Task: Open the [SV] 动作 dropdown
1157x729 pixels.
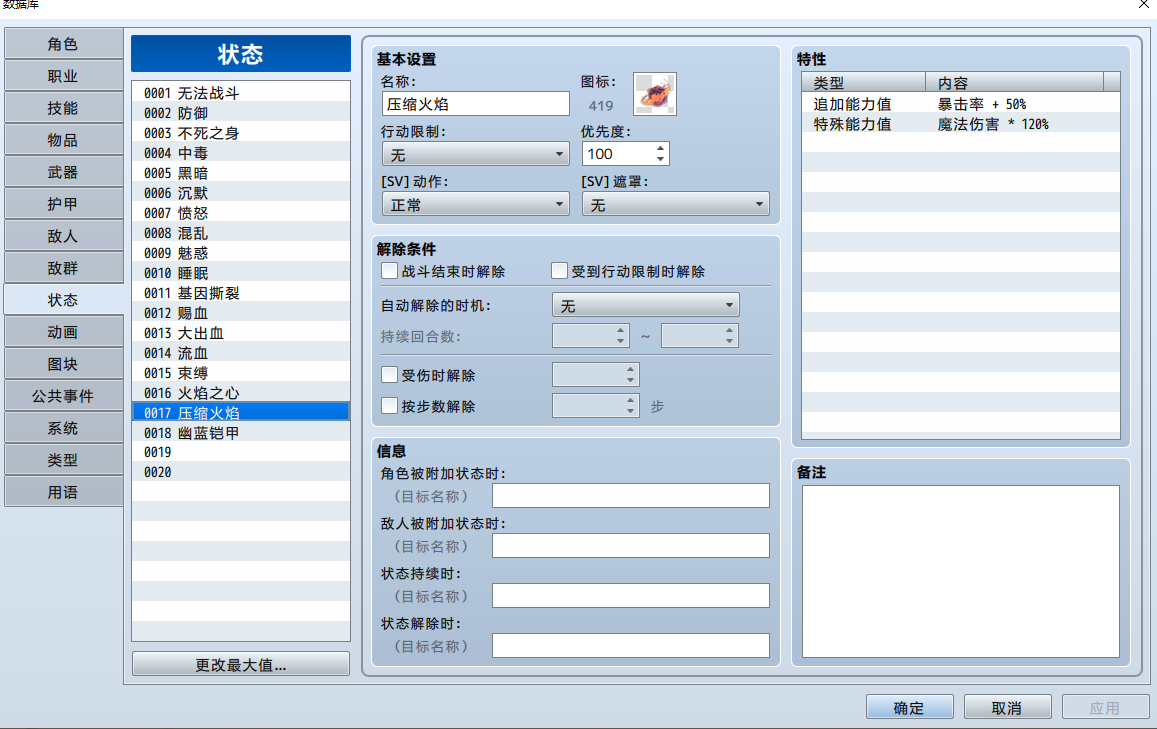Action: [475, 204]
